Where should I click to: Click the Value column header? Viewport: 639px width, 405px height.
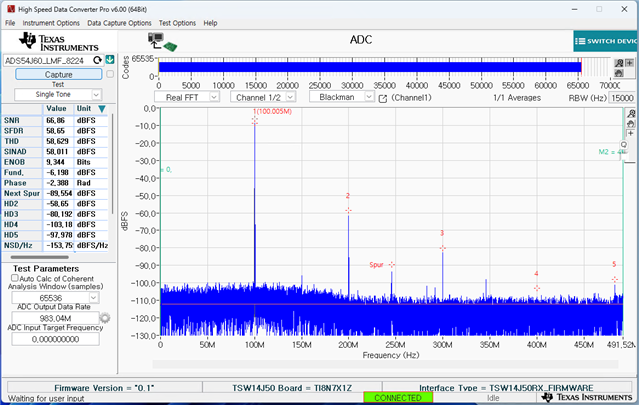coord(56,108)
